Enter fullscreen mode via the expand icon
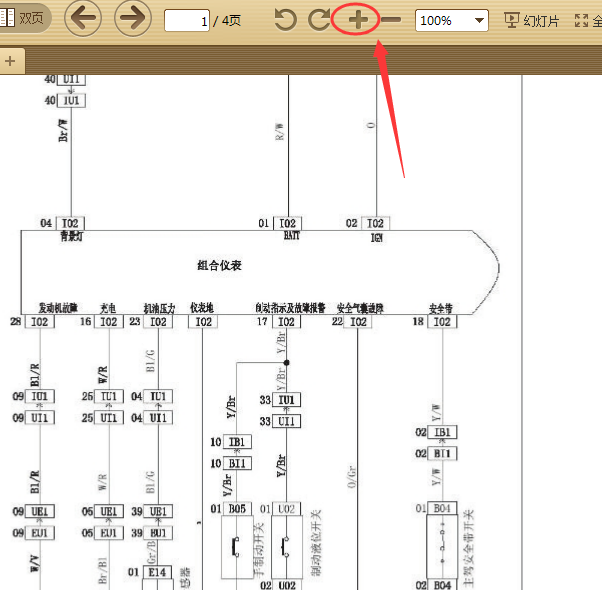602x590 pixels. pos(581,20)
